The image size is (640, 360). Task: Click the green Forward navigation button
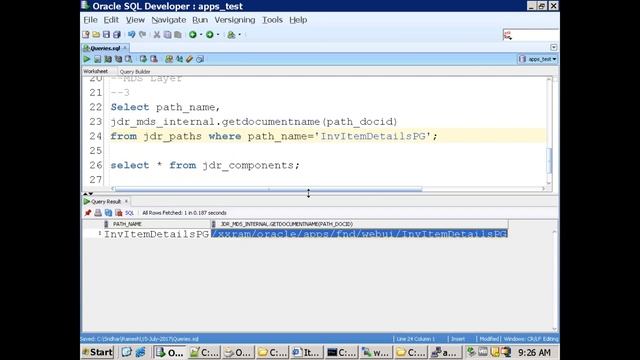pos(209,35)
